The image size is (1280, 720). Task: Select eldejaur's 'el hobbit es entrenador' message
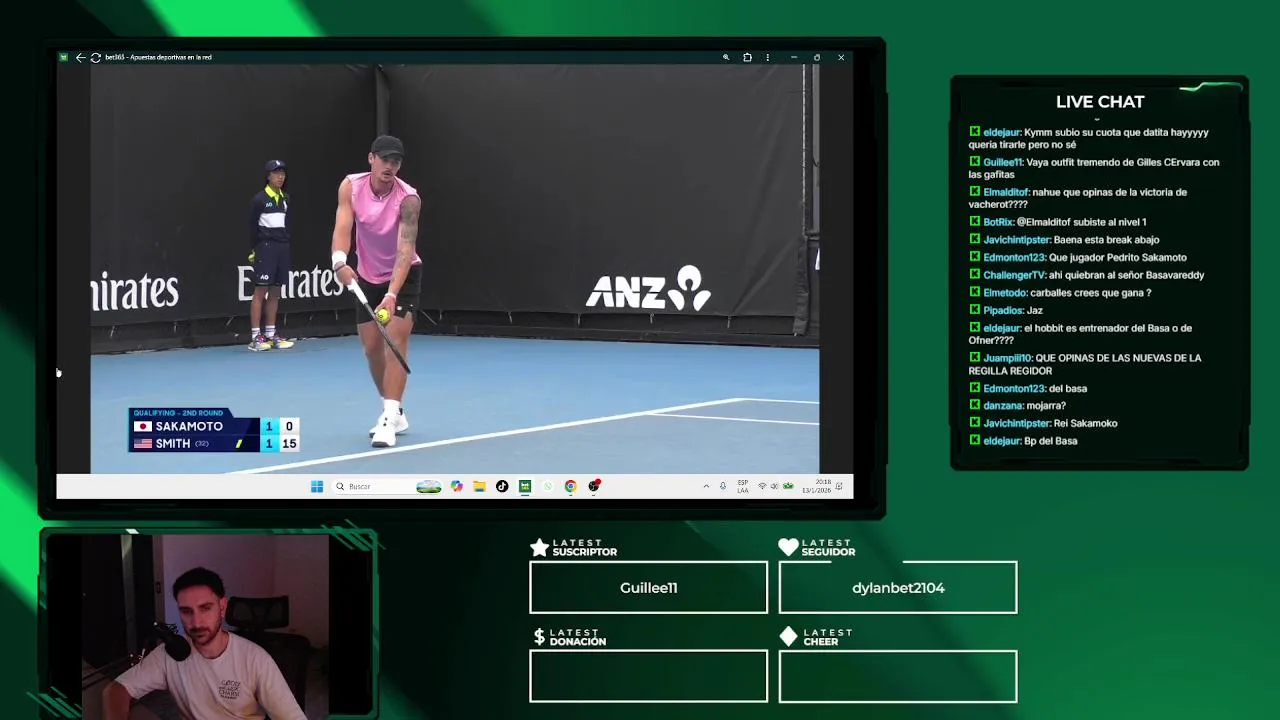1080,334
